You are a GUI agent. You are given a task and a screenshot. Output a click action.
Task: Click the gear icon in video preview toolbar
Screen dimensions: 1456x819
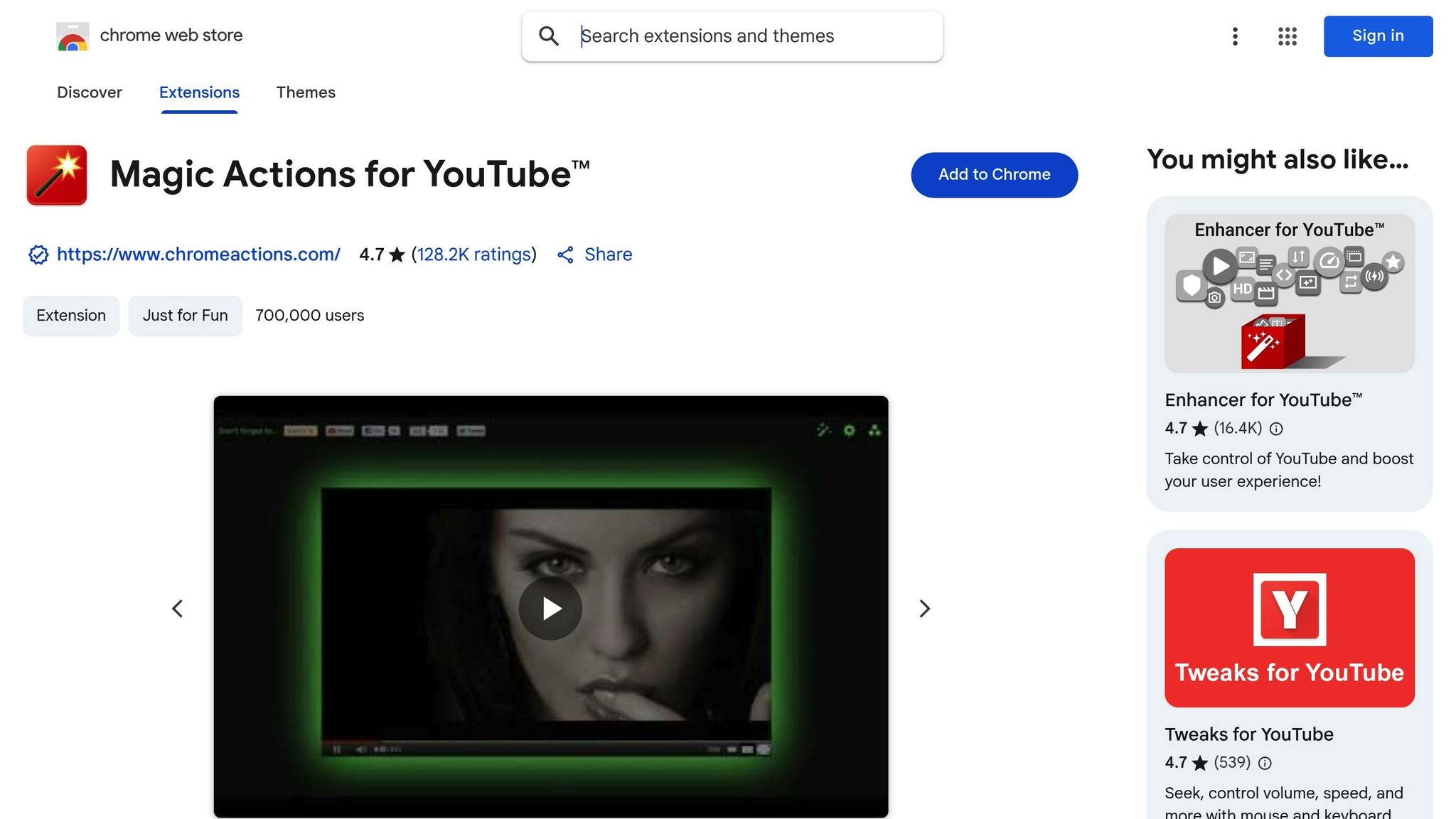[849, 430]
